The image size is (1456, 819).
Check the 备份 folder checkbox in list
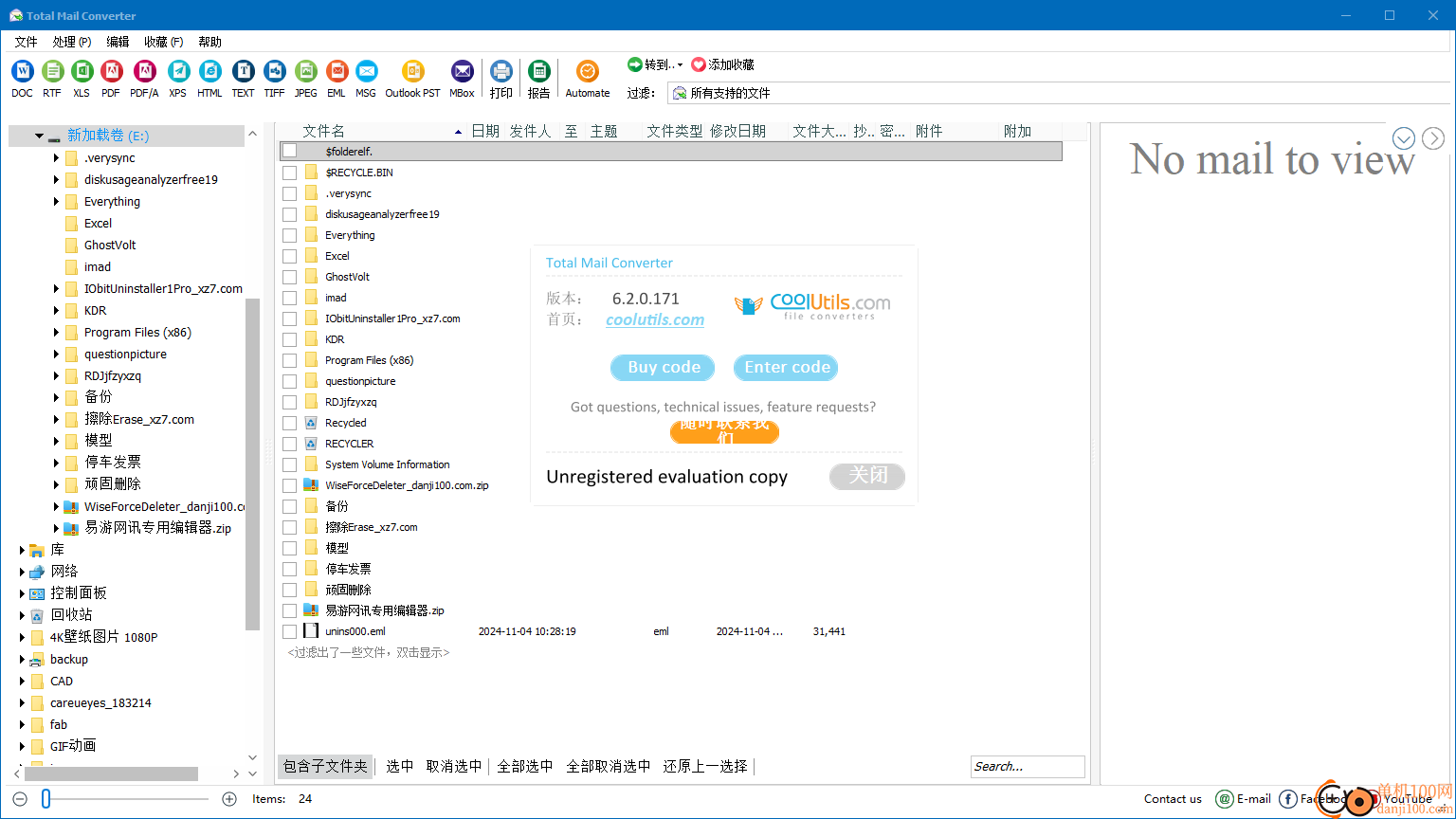click(290, 506)
